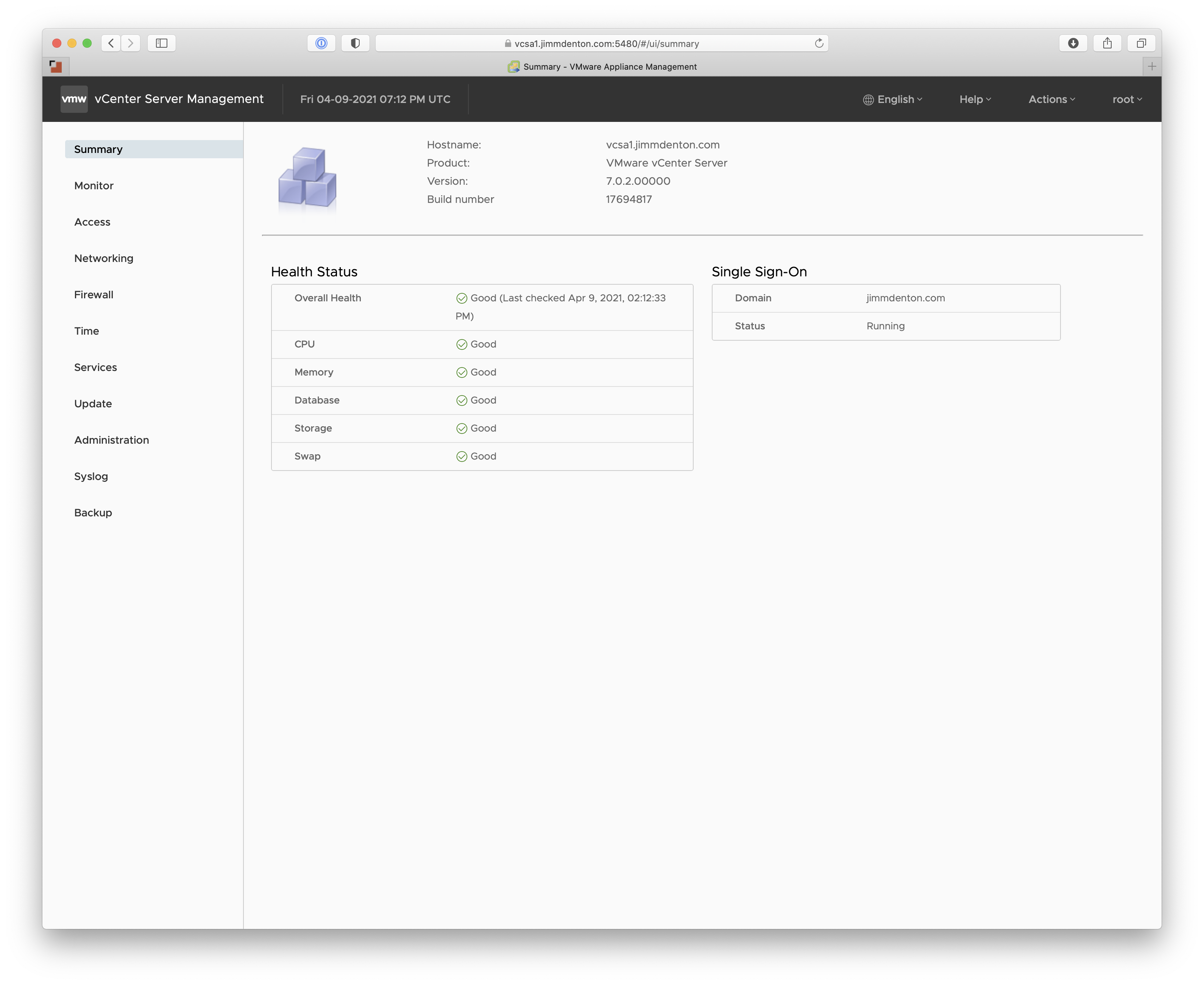Click Single Sign-On domain jimmdenton.com
The width and height of the screenshot is (1204, 985).
[905, 298]
